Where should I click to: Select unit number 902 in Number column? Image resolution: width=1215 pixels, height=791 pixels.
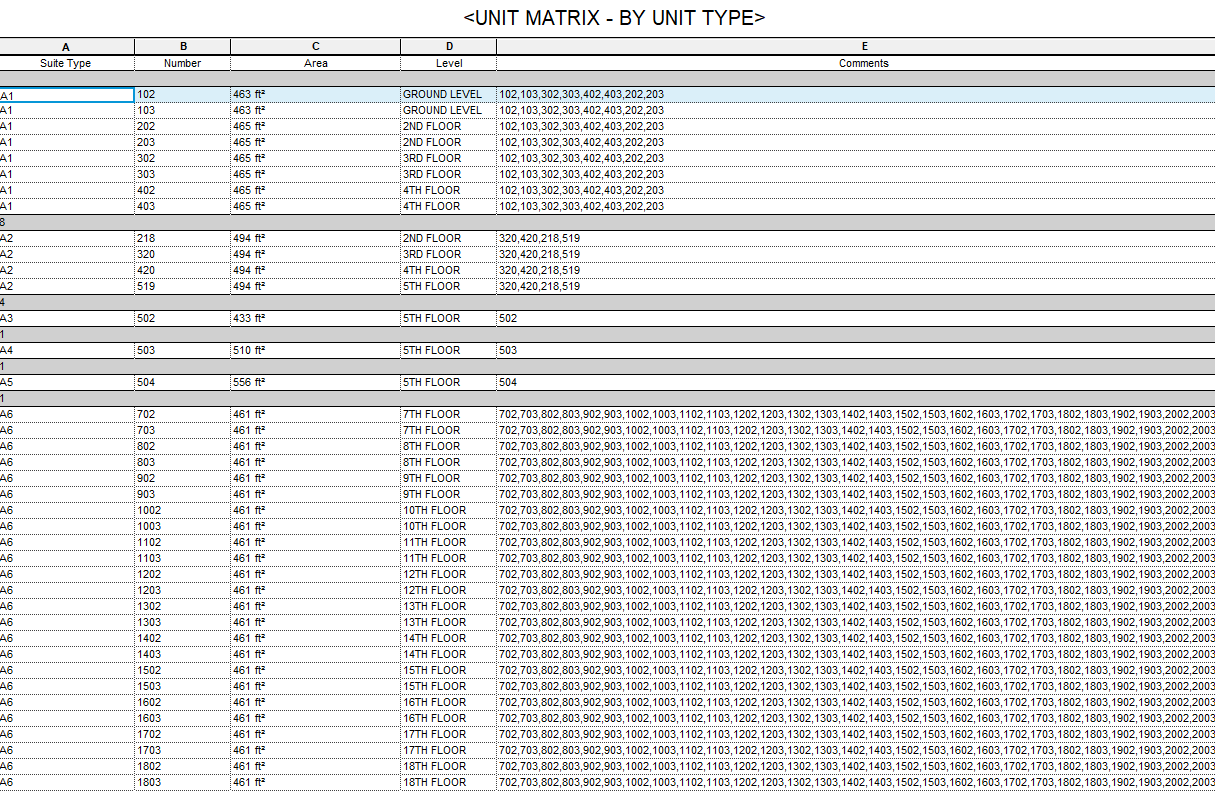(x=183, y=478)
